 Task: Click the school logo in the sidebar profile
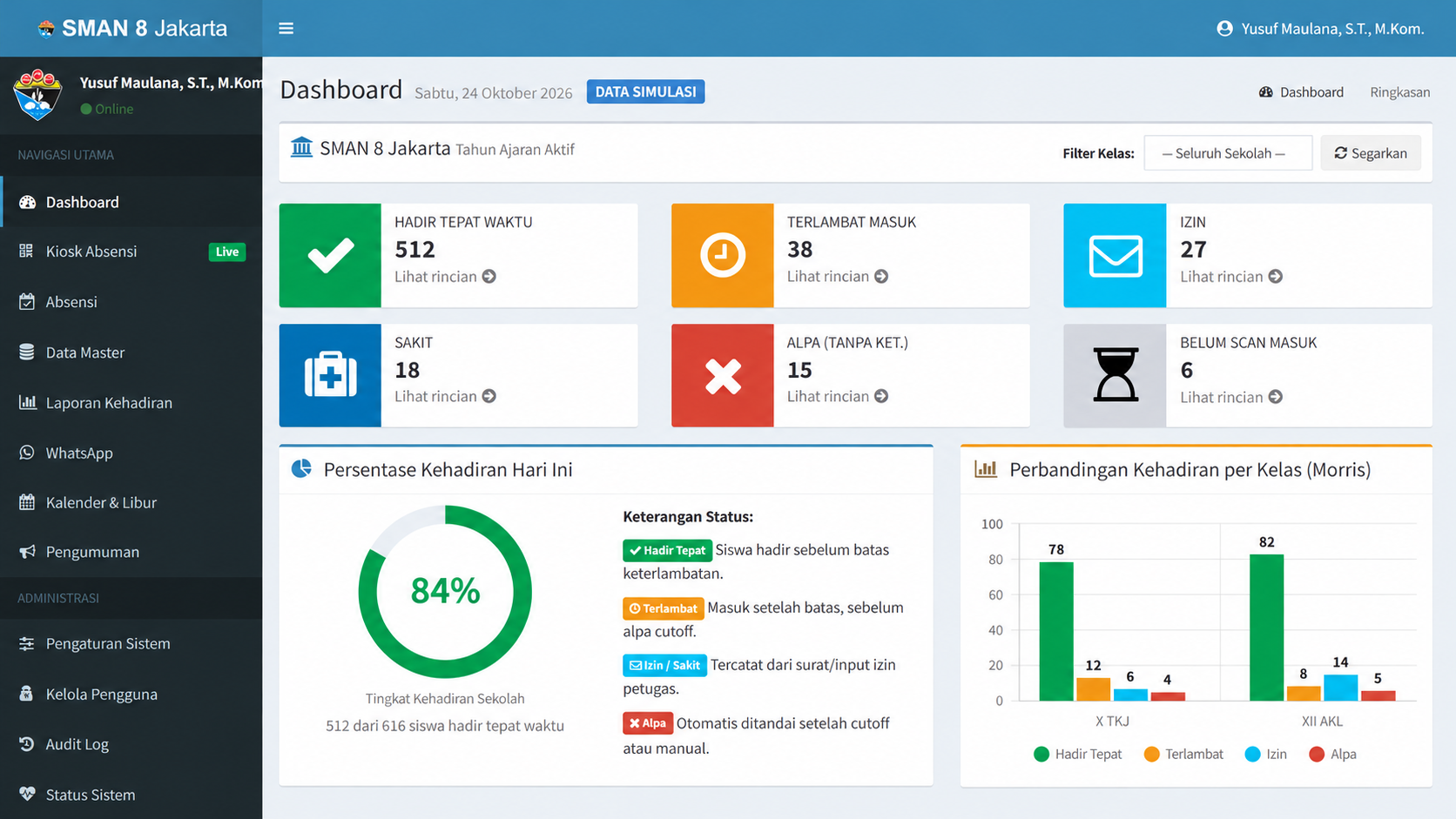37,94
